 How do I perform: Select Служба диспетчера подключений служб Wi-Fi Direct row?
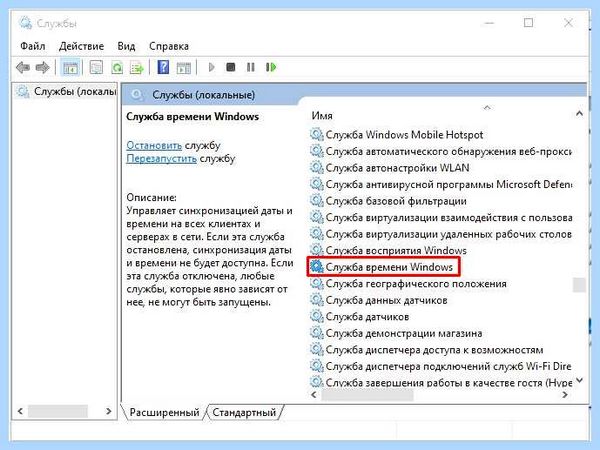(x=441, y=366)
